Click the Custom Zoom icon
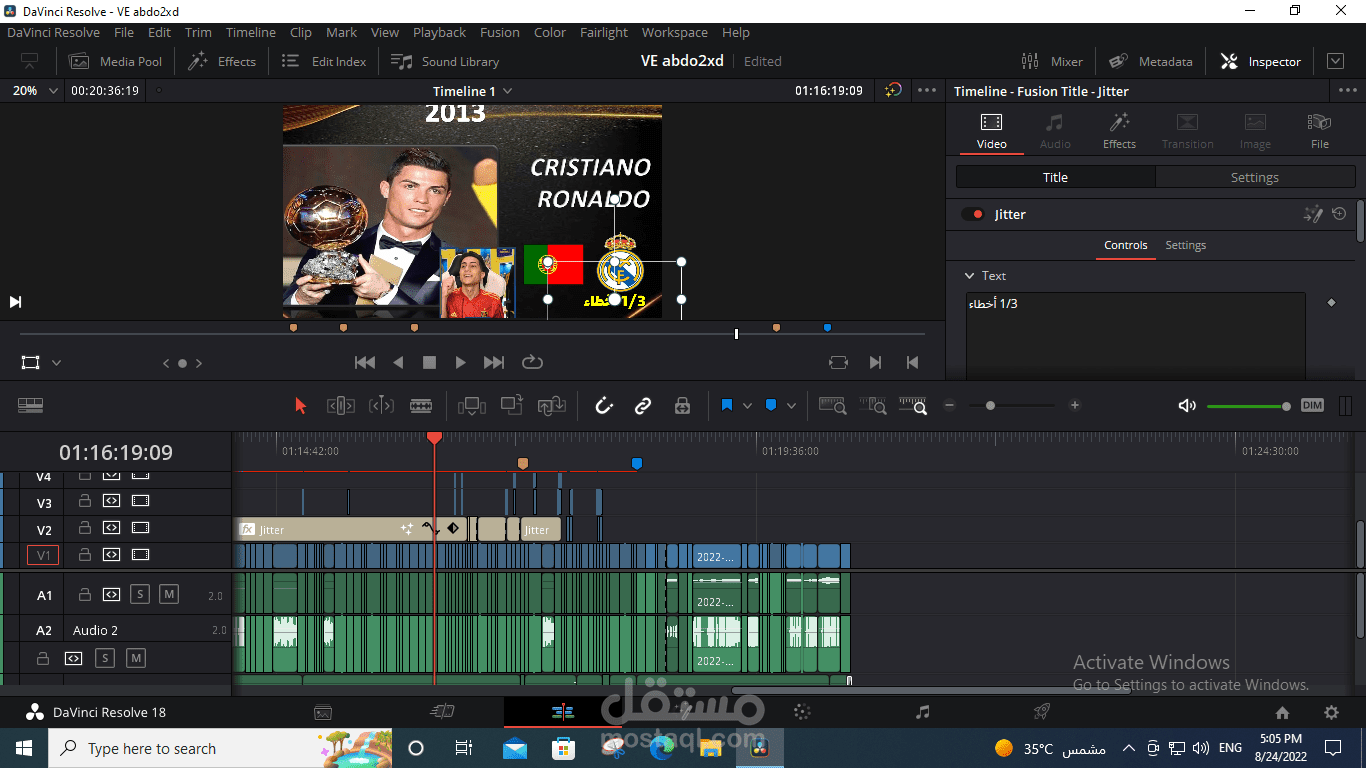Screen dimensions: 1366x768 tap(912, 405)
